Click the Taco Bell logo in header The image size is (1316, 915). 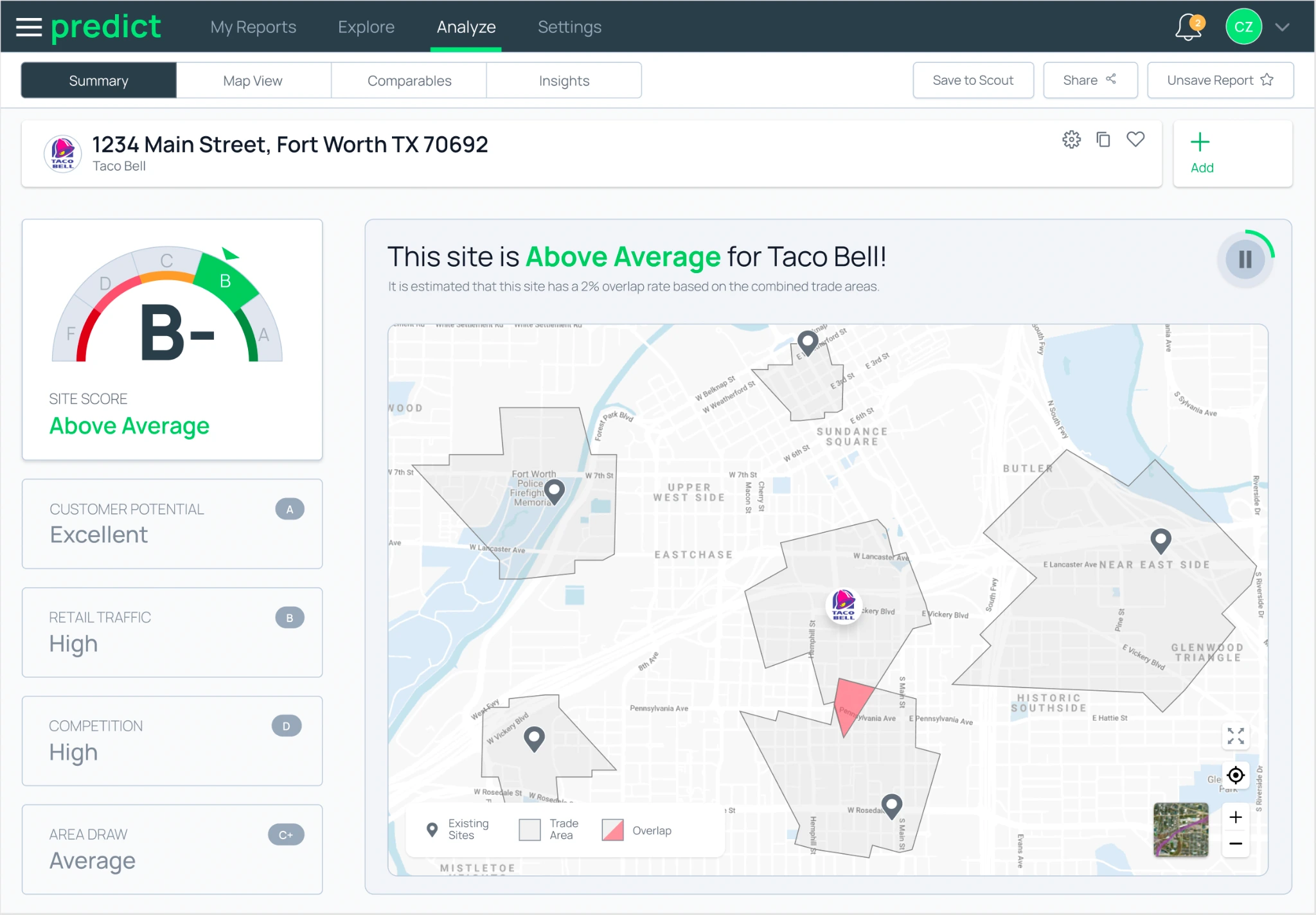tap(62, 154)
